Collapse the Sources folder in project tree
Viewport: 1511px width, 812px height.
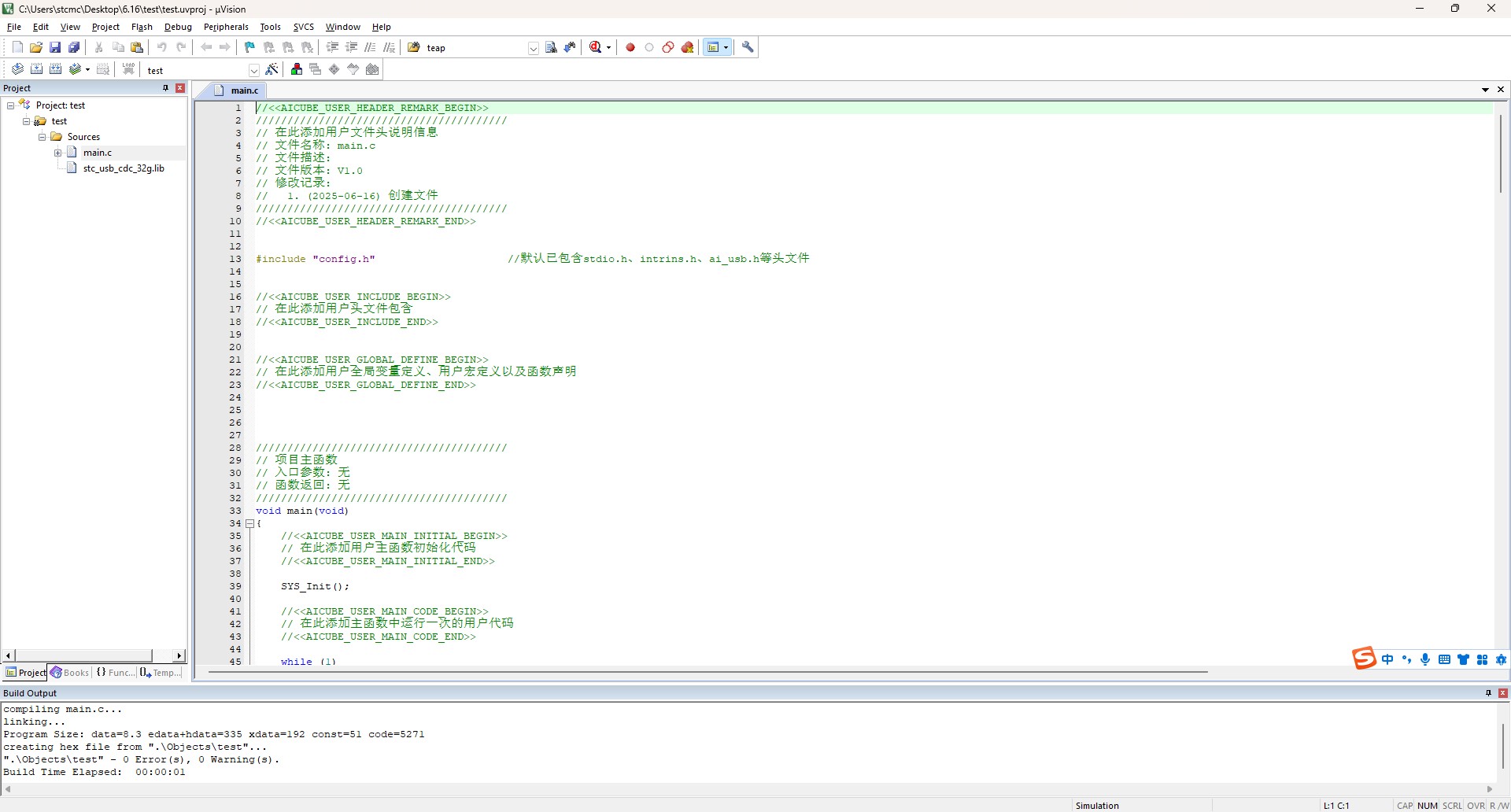point(42,137)
